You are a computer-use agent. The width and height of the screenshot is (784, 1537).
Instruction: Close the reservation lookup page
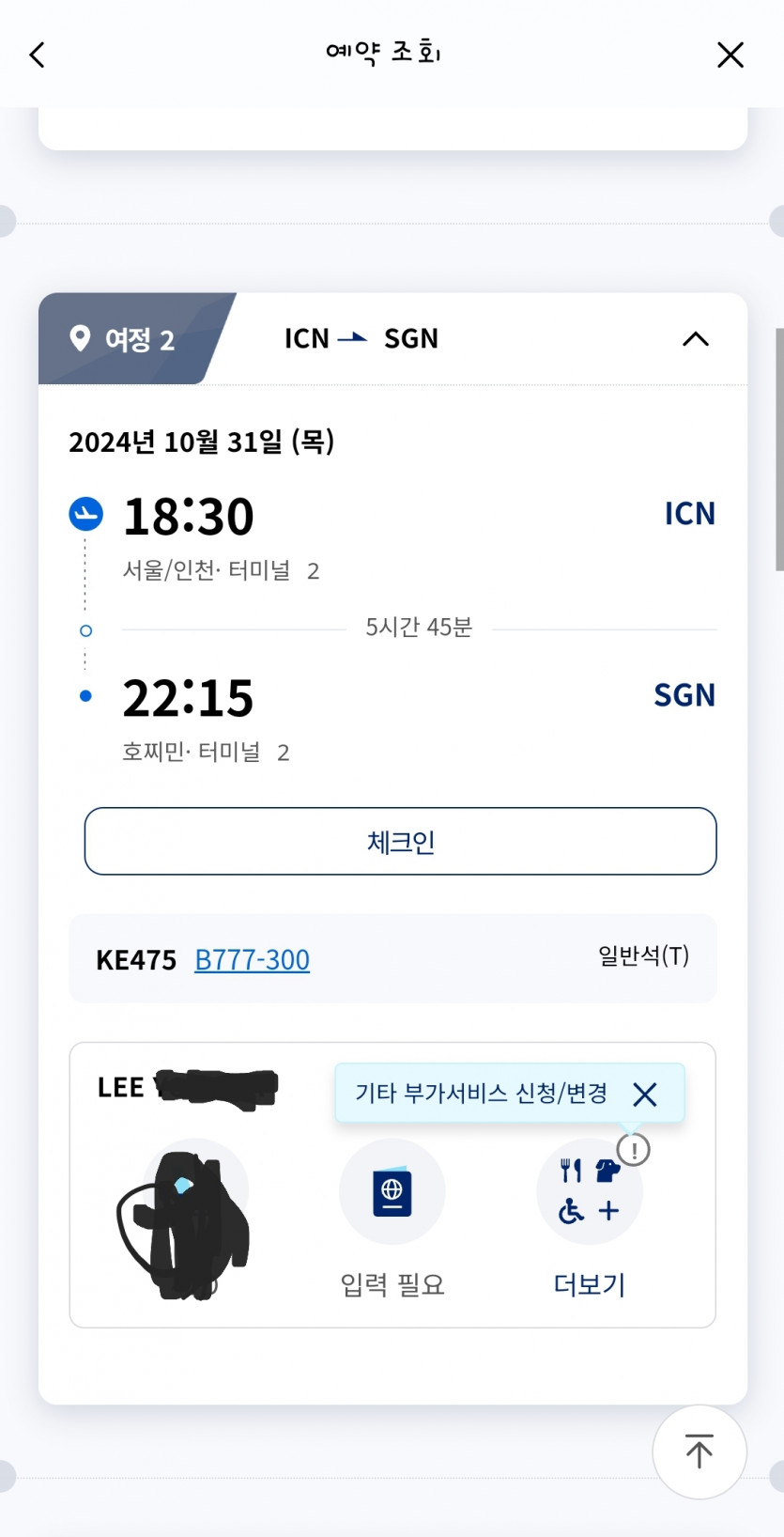(730, 54)
